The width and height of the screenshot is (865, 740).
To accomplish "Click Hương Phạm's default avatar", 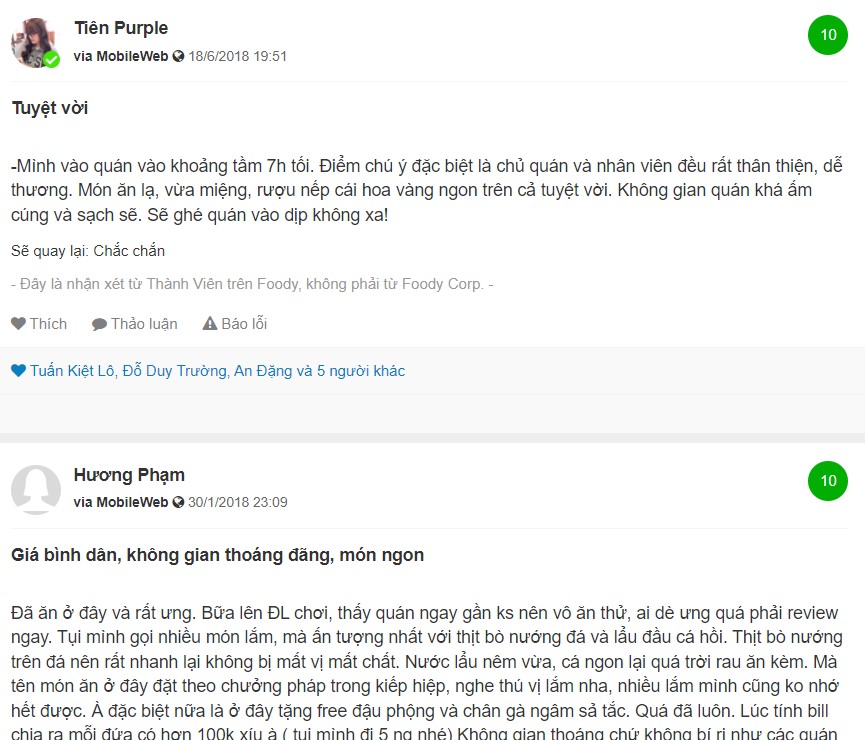I will pos(36,489).
